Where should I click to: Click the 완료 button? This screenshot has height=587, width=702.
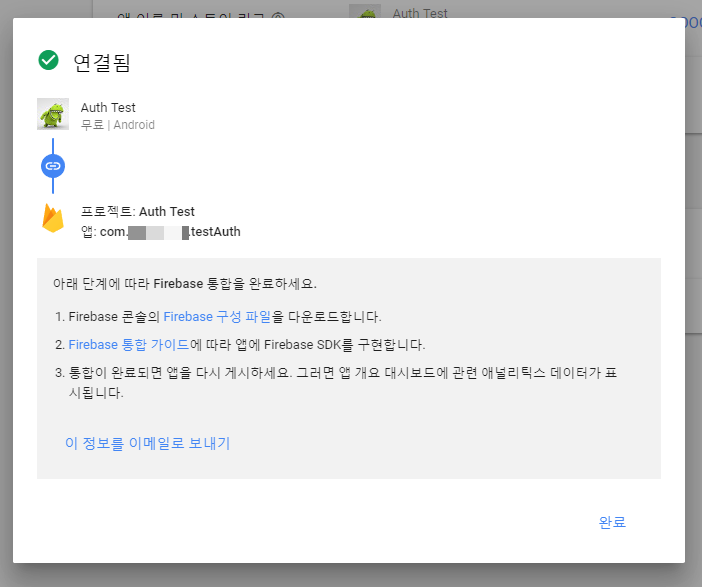pyautogui.click(x=612, y=522)
